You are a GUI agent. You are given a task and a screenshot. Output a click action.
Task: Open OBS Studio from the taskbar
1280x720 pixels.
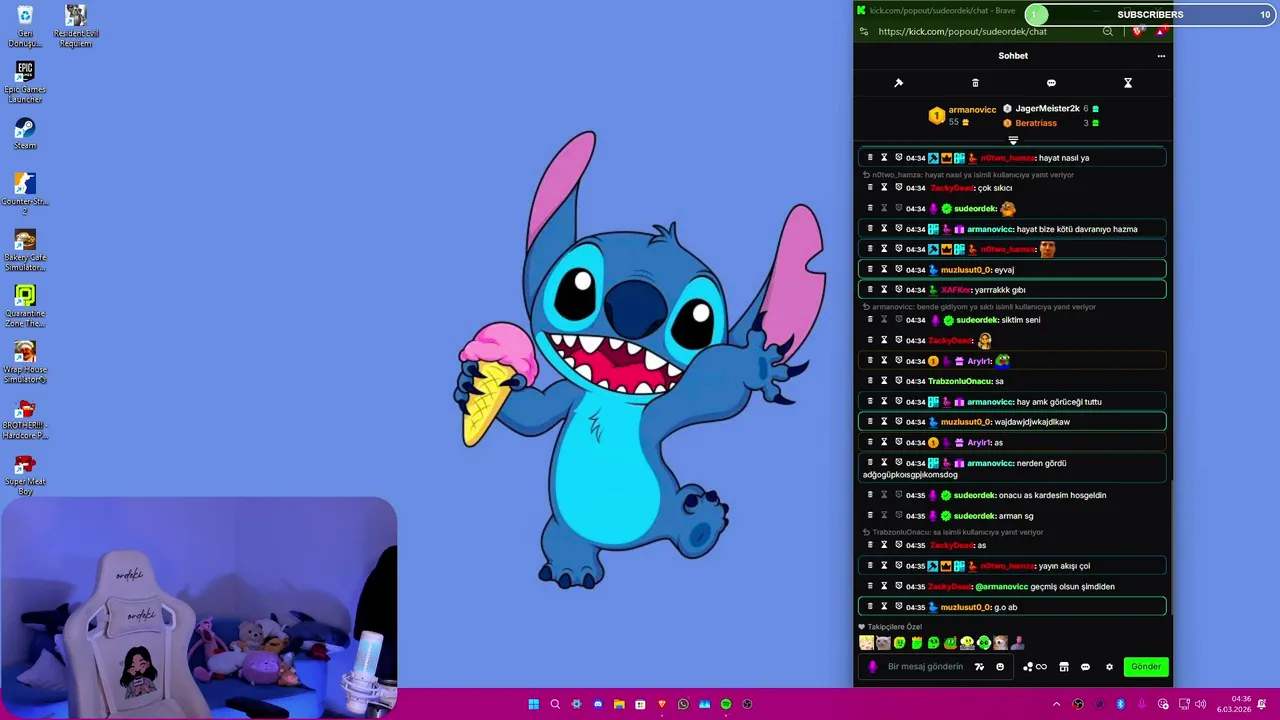pyautogui.click(x=747, y=704)
